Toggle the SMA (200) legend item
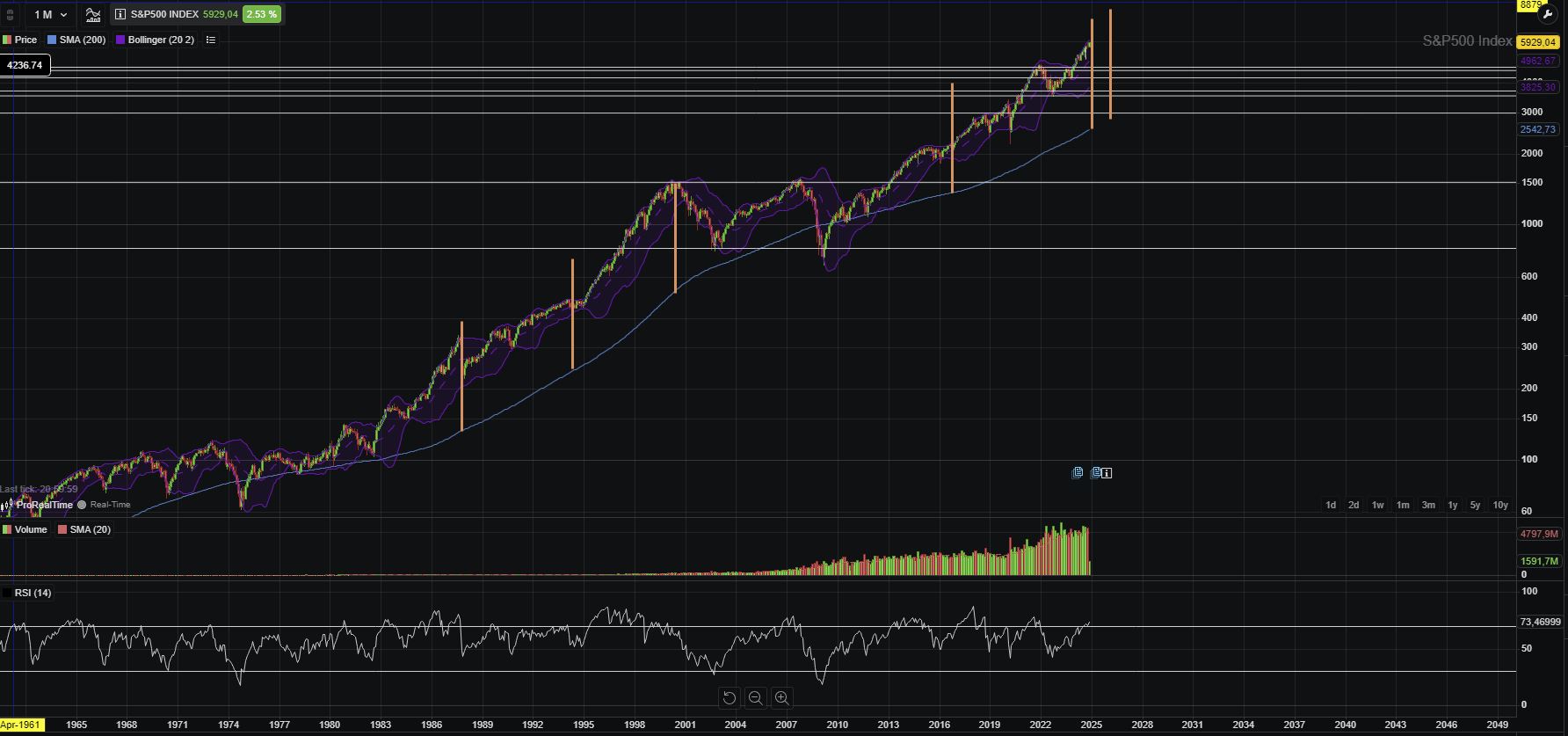This screenshot has width=1568, height=736. coord(76,40)
